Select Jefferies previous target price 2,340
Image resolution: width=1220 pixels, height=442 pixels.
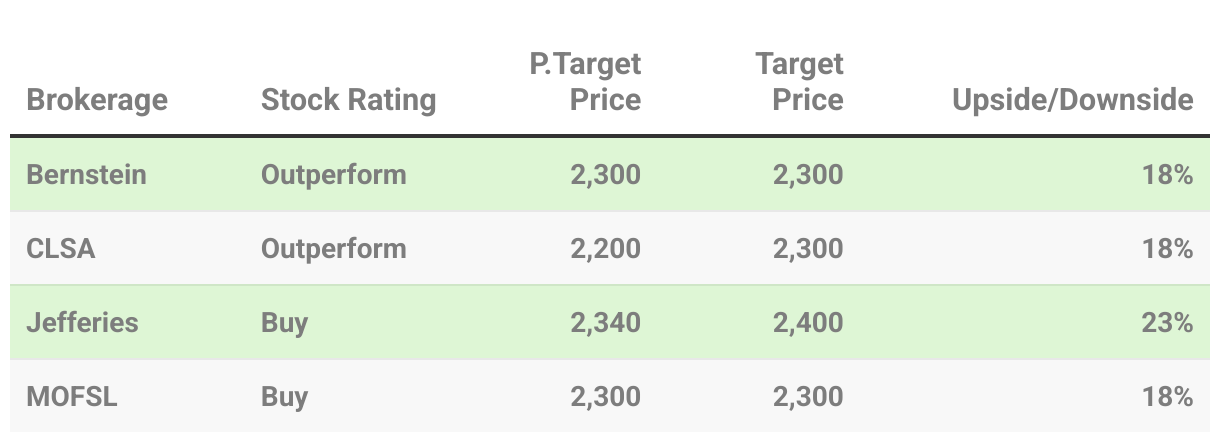click(605, 323)
